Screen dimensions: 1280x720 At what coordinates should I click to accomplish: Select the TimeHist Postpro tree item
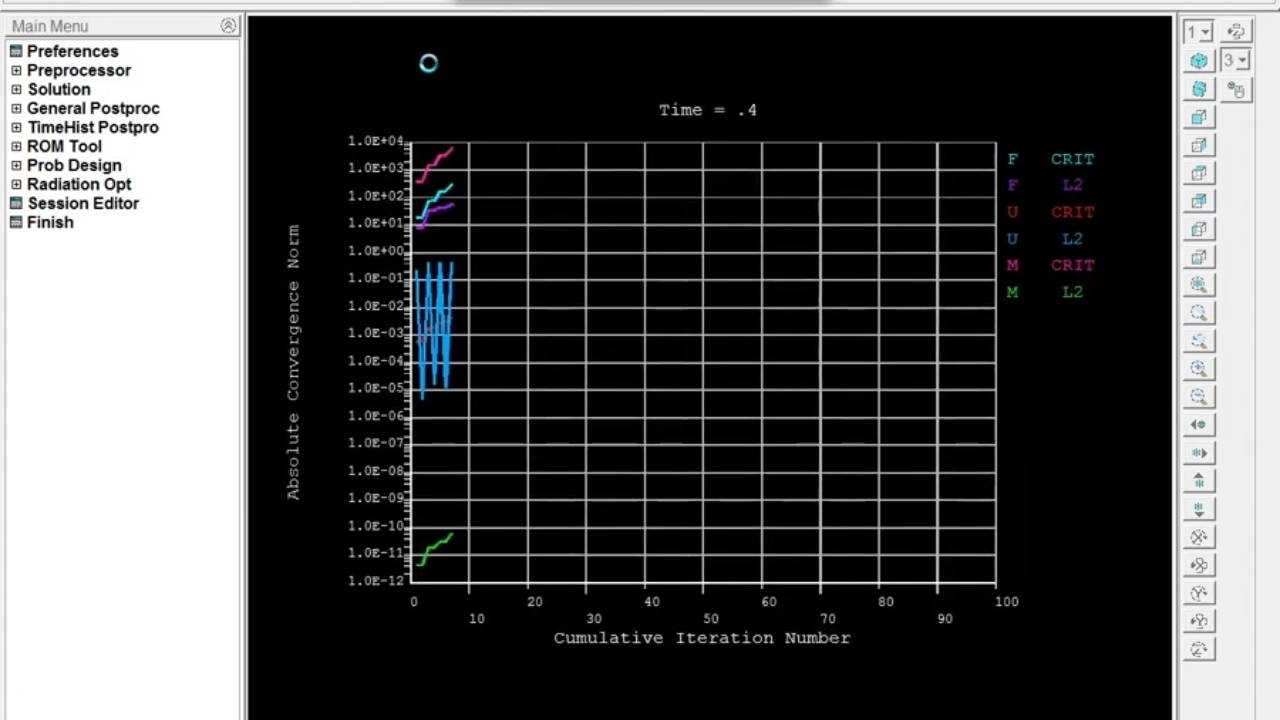(x=92, y=127)
